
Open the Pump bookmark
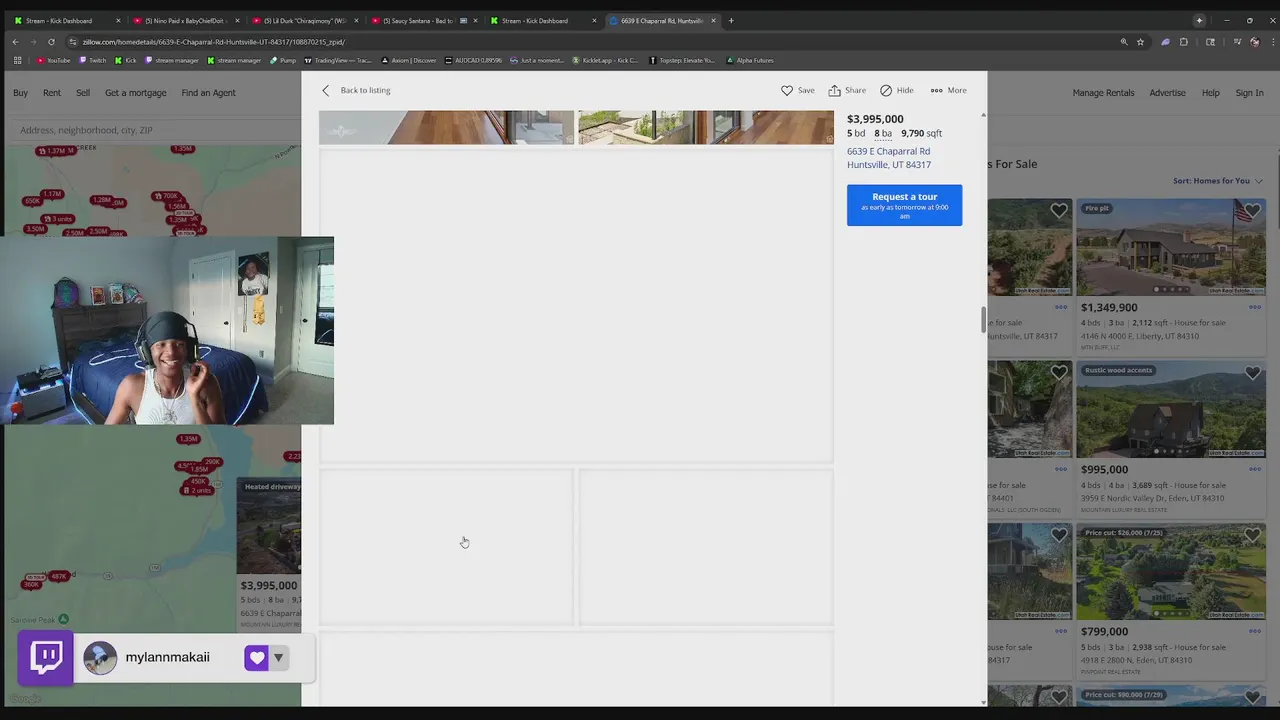pos(283,60)
